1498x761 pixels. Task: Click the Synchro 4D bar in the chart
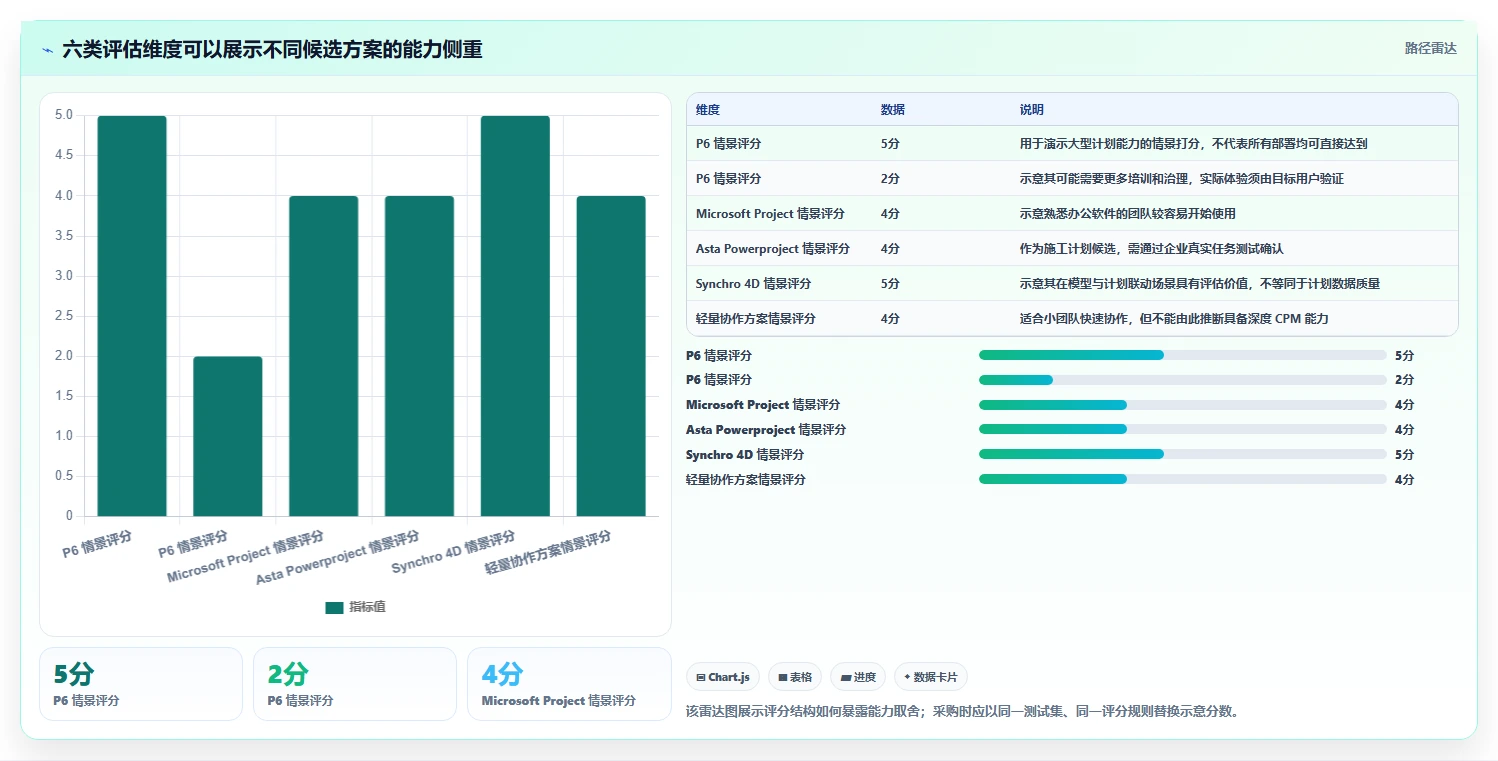[515, 316]
